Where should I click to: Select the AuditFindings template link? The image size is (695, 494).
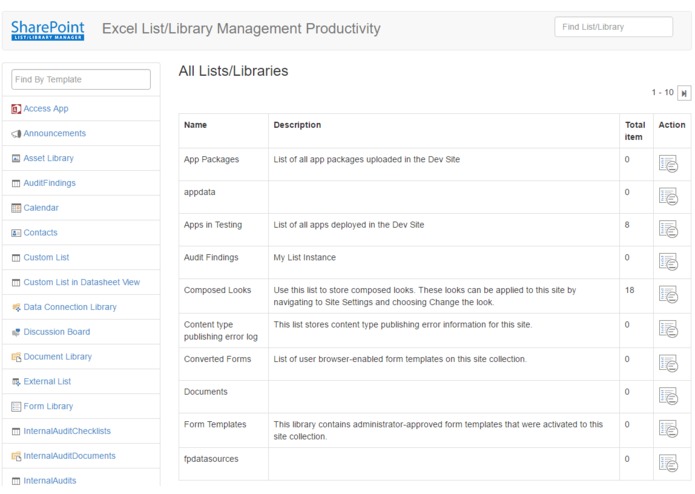tap(49, 183)
